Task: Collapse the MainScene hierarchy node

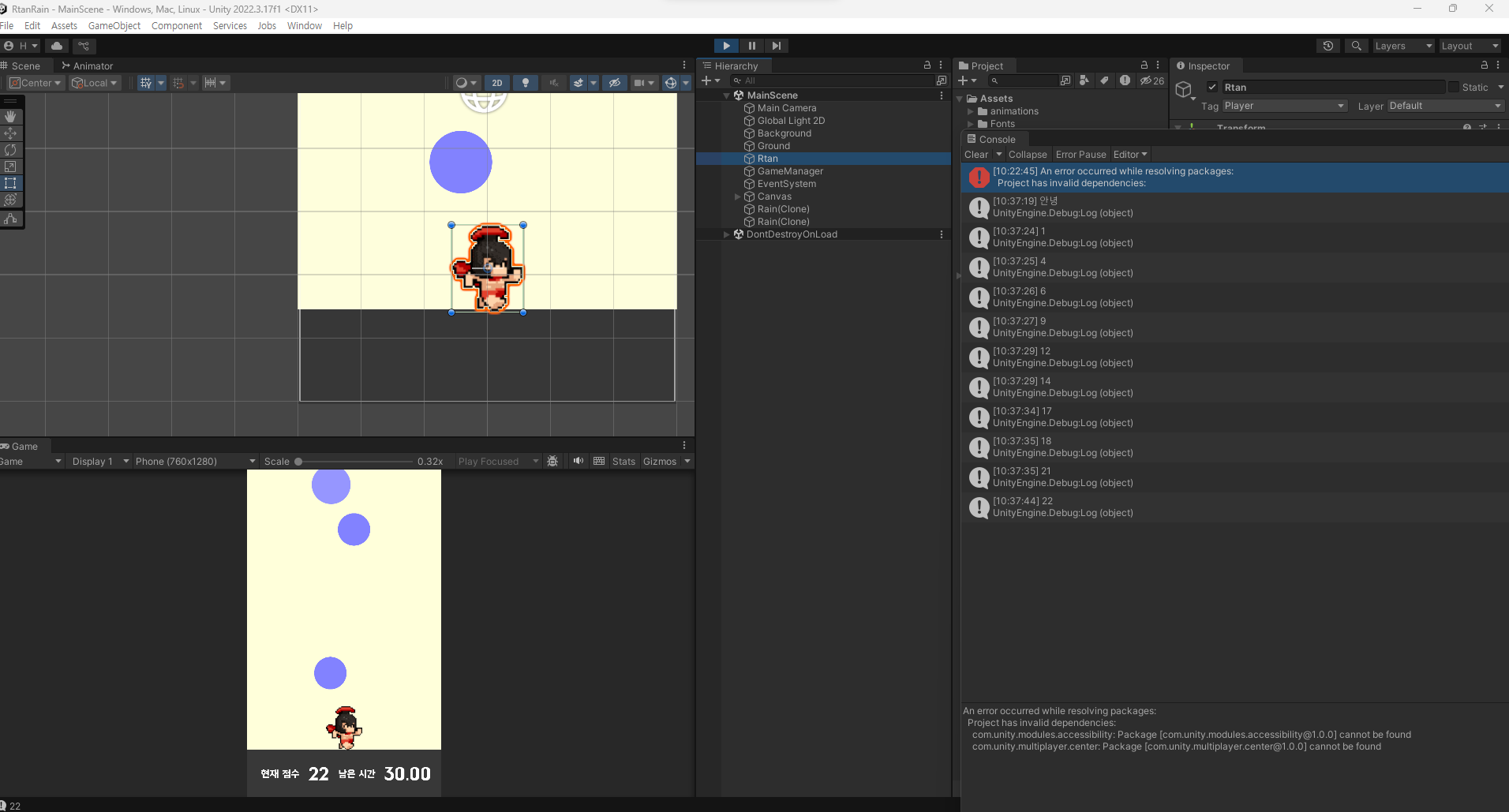Action: click(x=727, y=95)
